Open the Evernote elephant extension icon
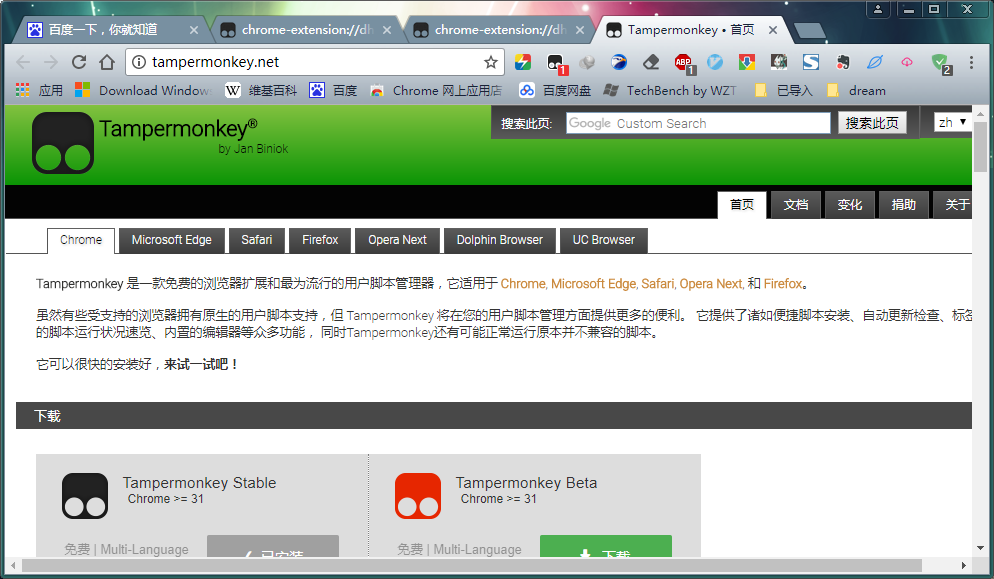 click(x=842, y=62)
